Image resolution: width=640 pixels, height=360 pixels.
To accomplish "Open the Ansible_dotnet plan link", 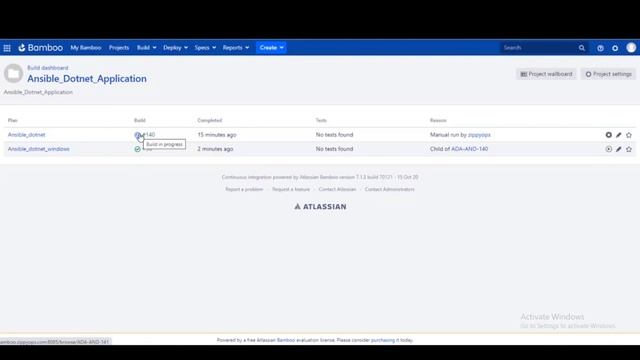I will 27,135.
